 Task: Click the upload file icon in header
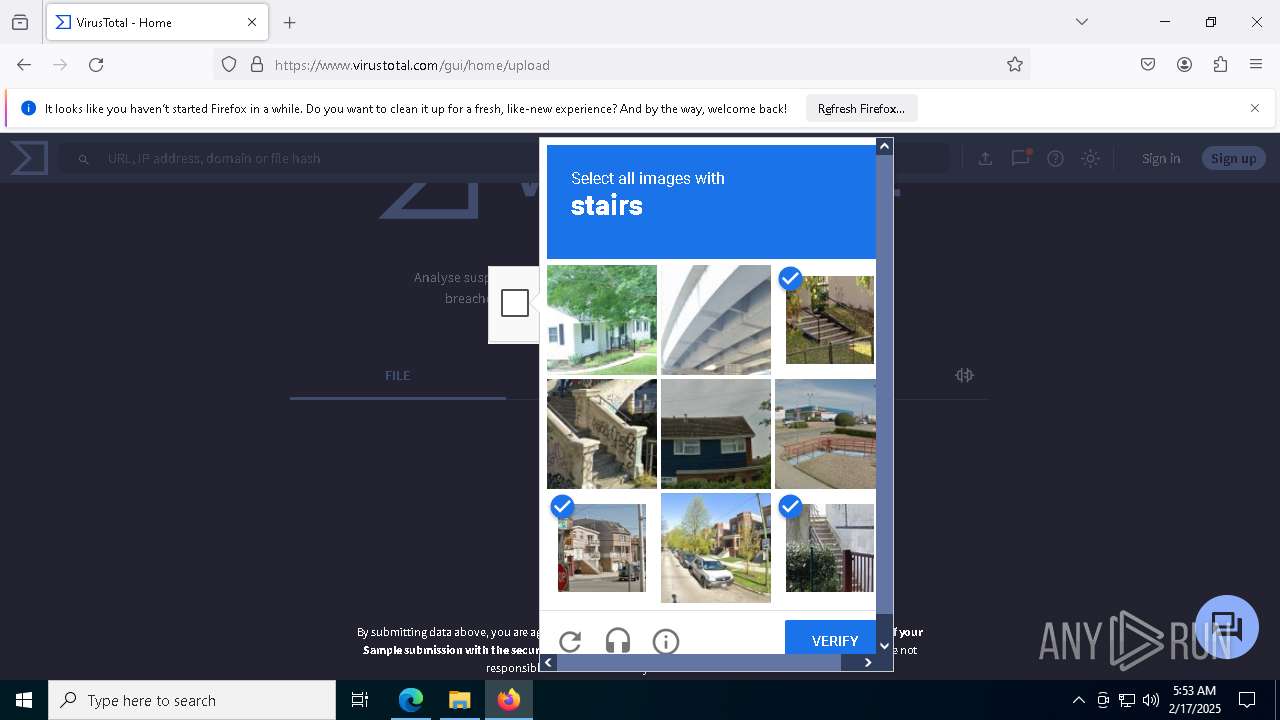[x=985, y=158]
